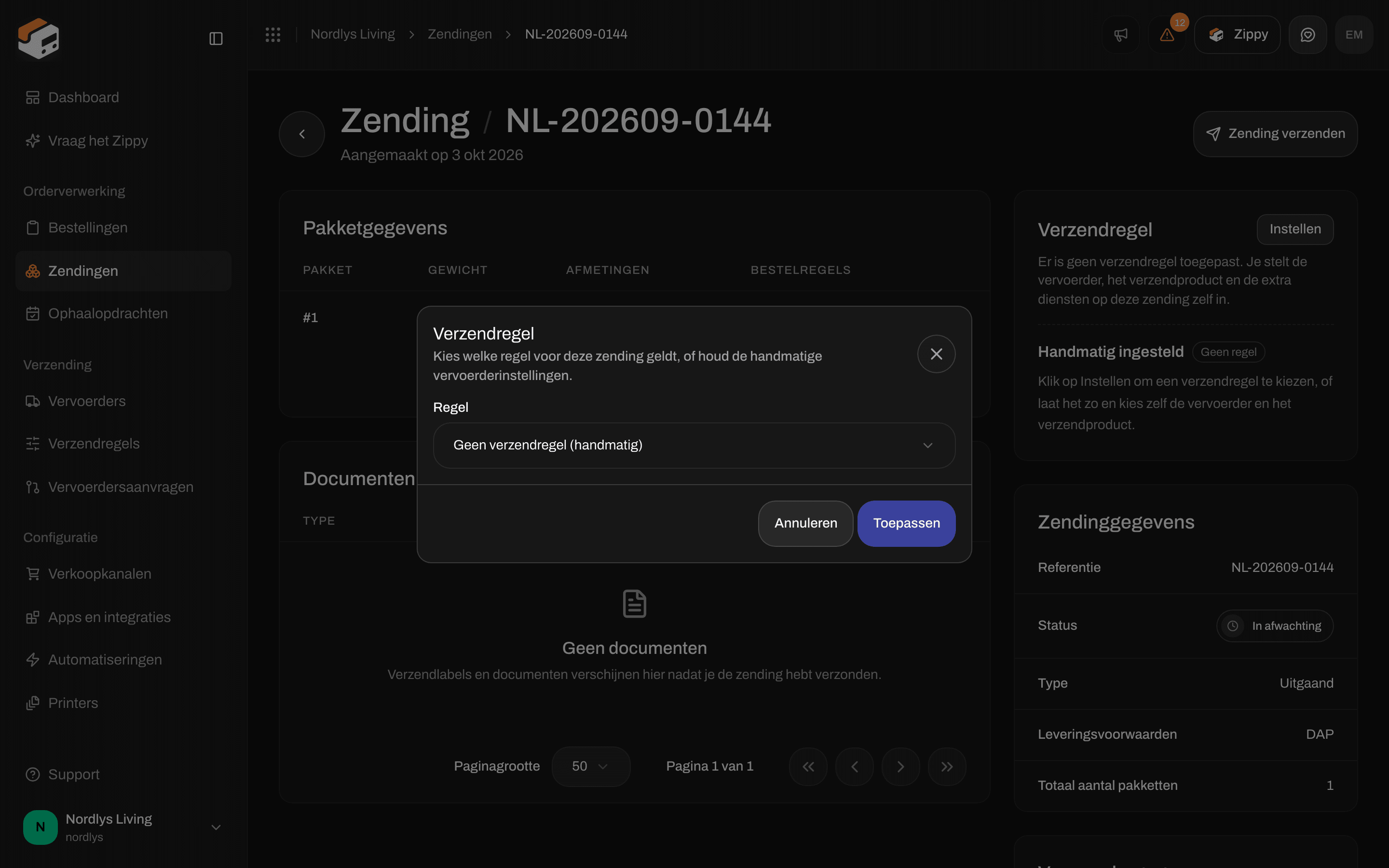Open Support in the sidebar
Image resolution: width=1389 pixels, height=868 pixels.
click(123, 774)
